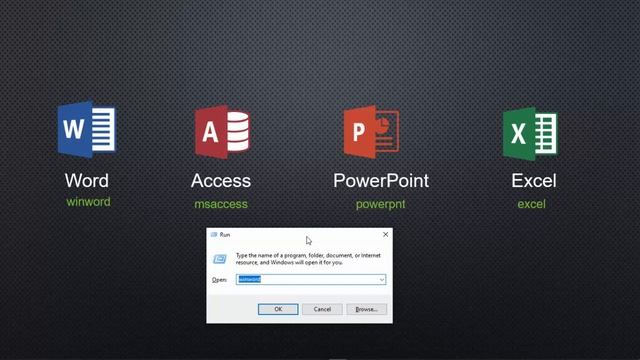640x360 pixels.
Task: Click the Run dialog title bar icon
Action: pos(214,235)
